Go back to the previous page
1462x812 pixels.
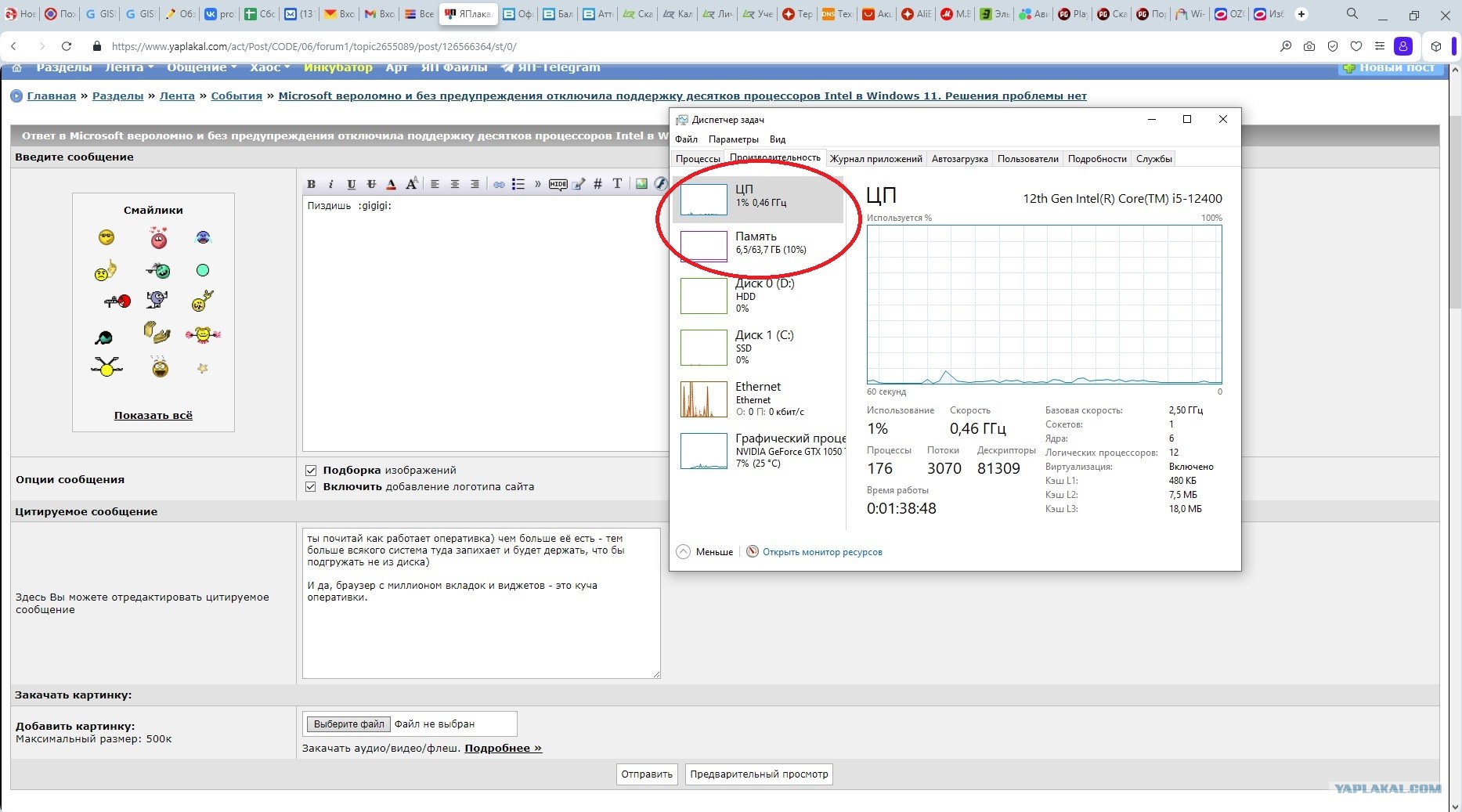[14, 46]
